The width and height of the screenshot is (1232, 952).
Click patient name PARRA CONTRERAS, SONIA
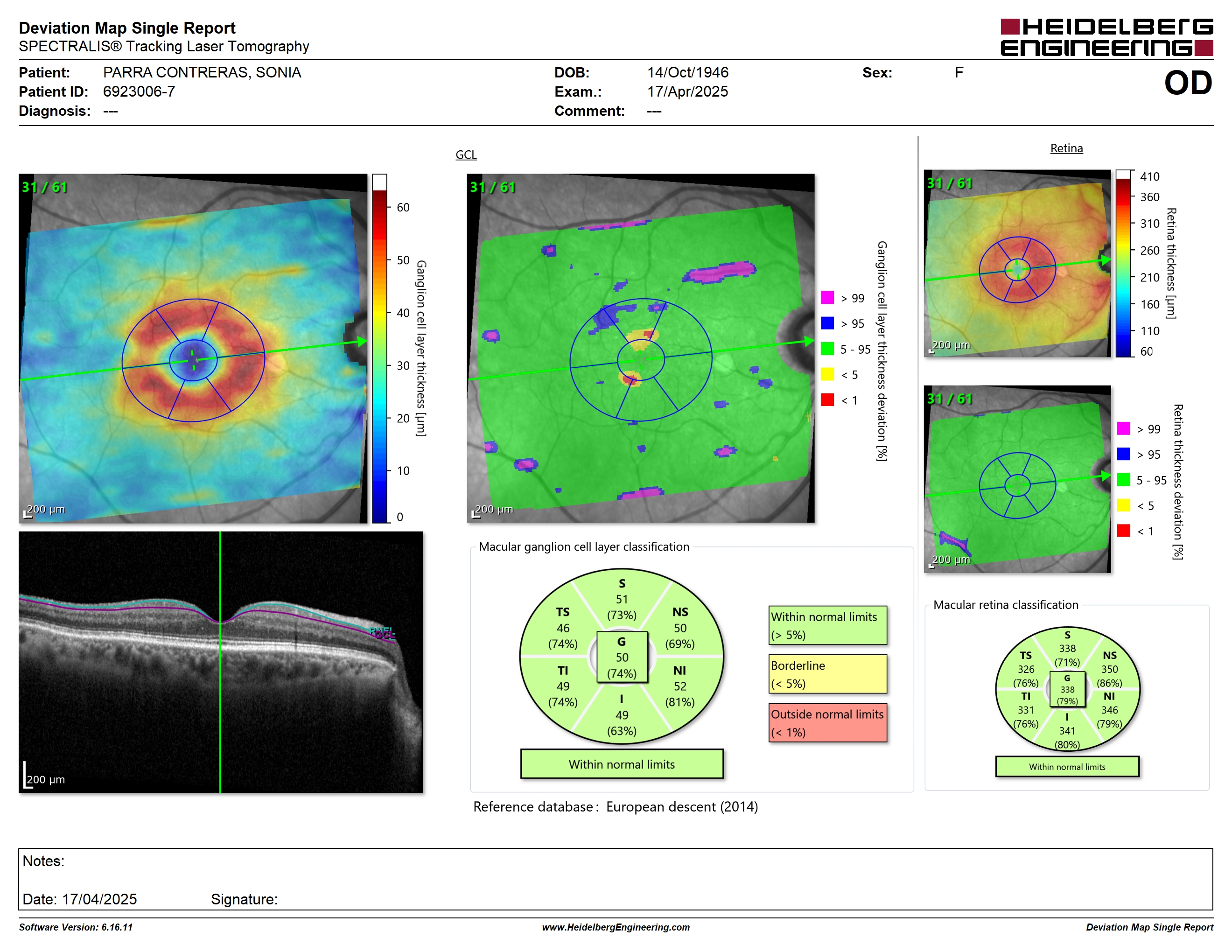[x=202, y=72]
